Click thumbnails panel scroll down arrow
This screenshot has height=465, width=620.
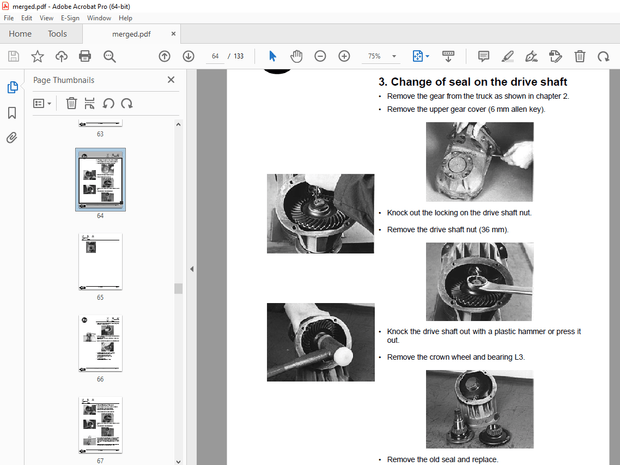tap(178, 461)
